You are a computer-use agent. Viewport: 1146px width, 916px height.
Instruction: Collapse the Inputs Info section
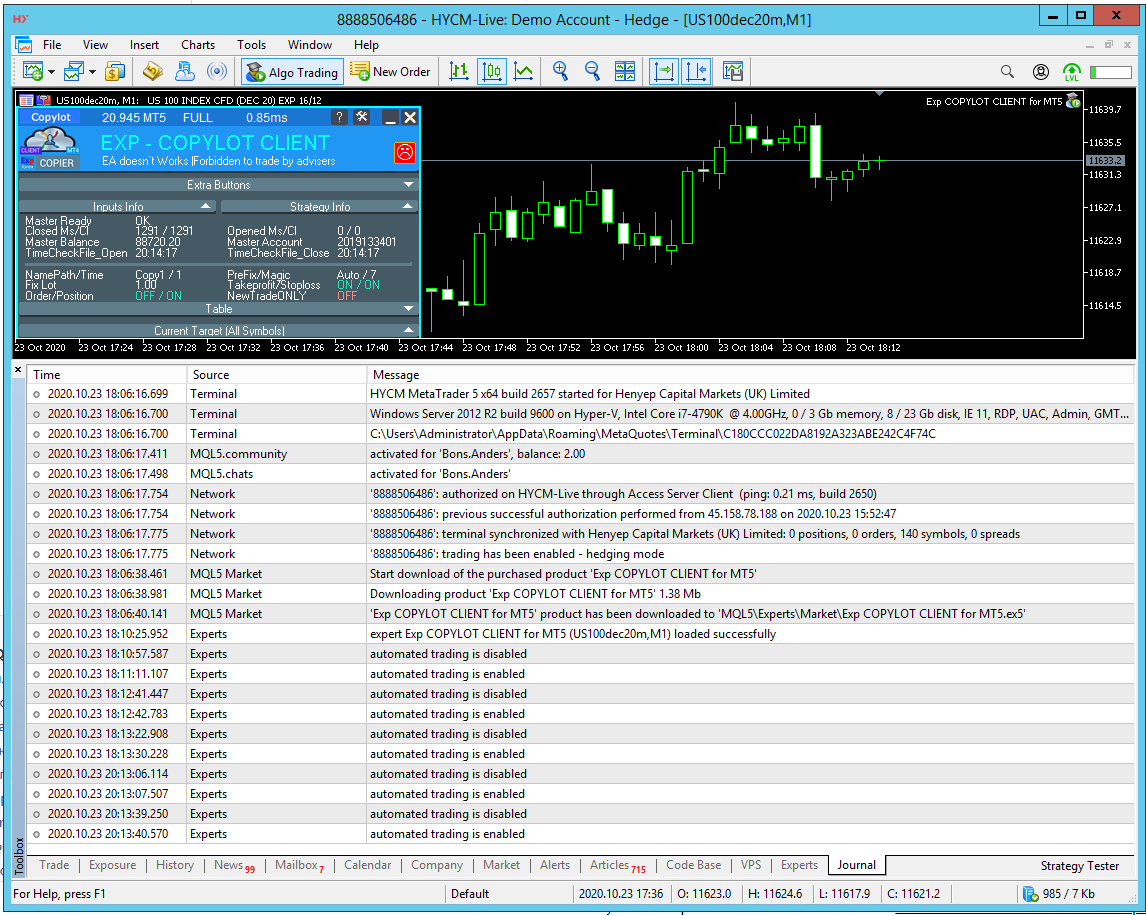coord(118,207)
